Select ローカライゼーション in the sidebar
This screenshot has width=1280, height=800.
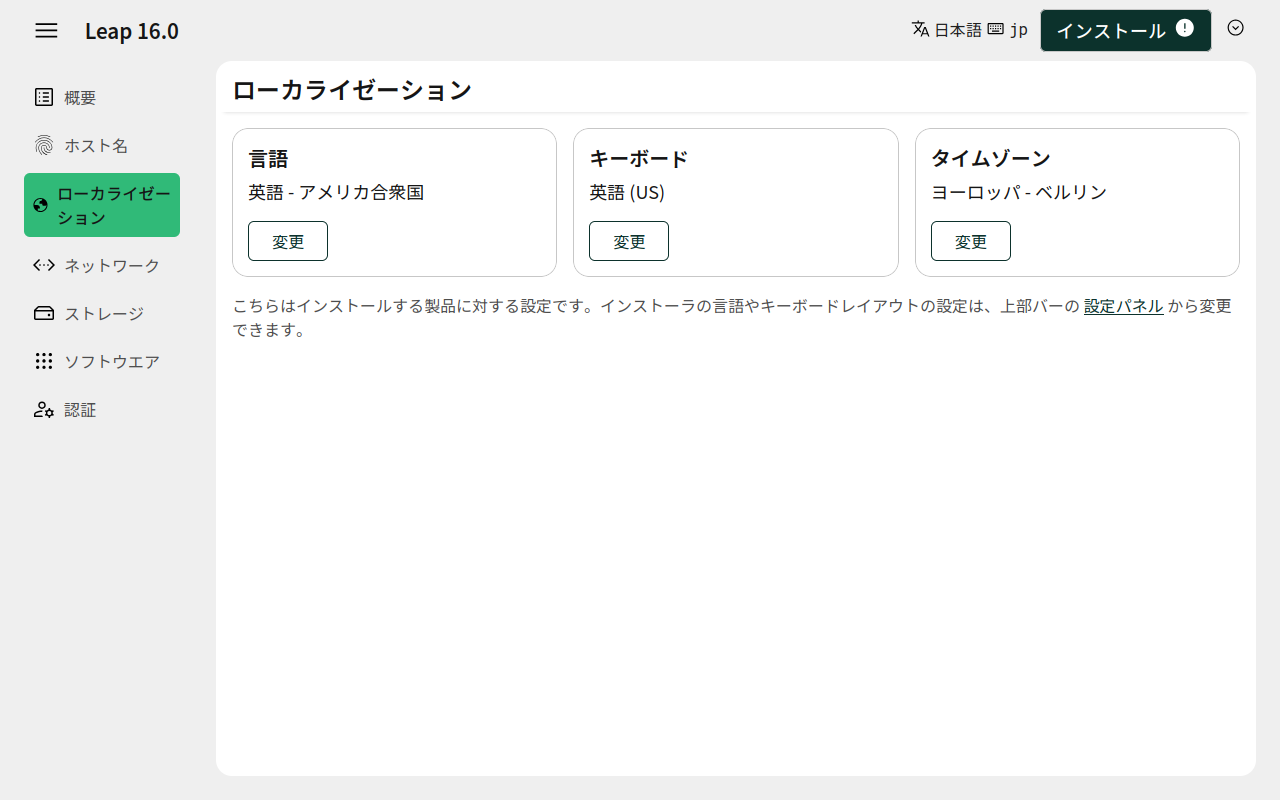coord(102,205)
